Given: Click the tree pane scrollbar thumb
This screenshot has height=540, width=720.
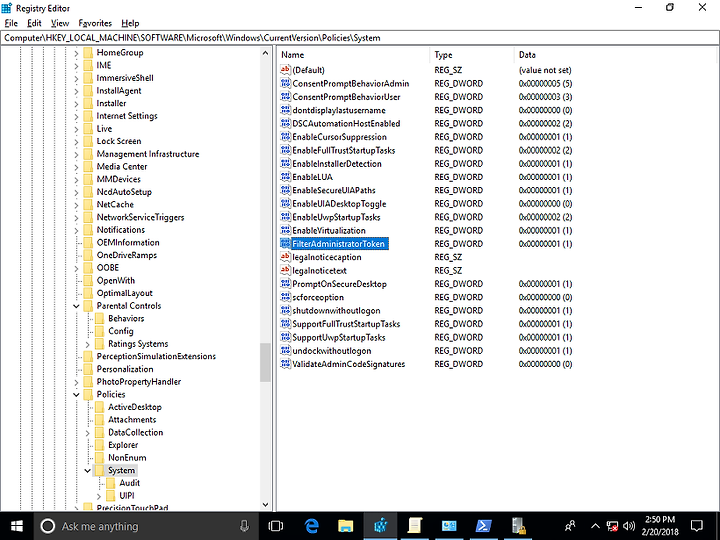Looking at the screenshot, I should pyautogui.click(x=265, y=362).
